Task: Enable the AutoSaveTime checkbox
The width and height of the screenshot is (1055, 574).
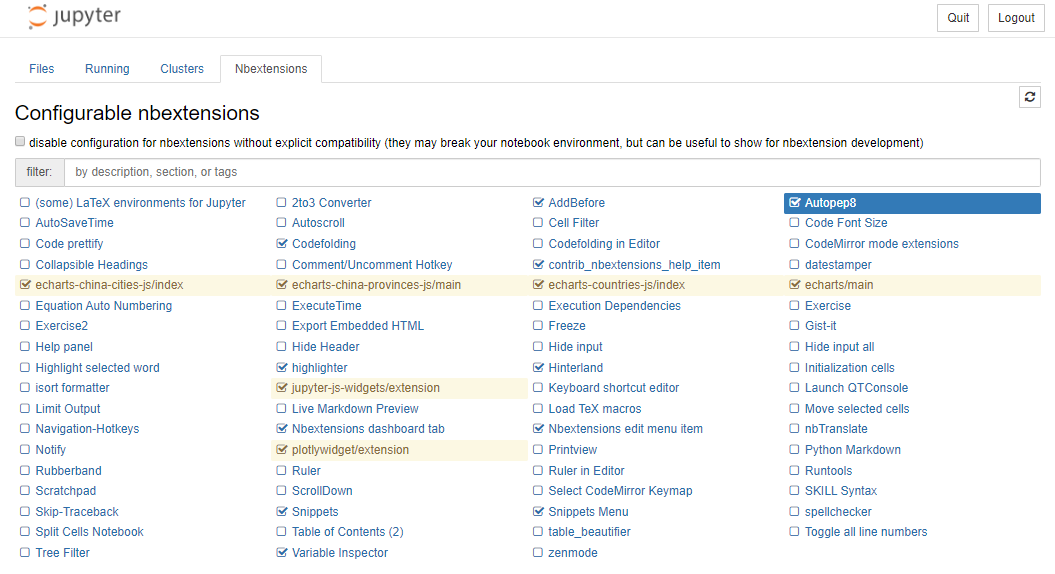Action: point(25,223)
